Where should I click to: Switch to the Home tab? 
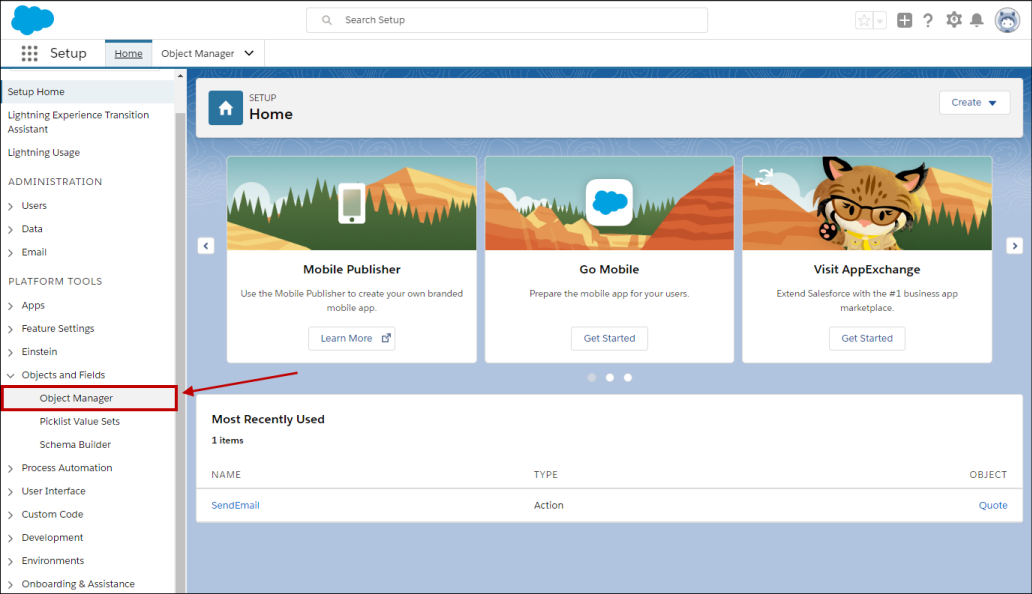click(128, 54)
